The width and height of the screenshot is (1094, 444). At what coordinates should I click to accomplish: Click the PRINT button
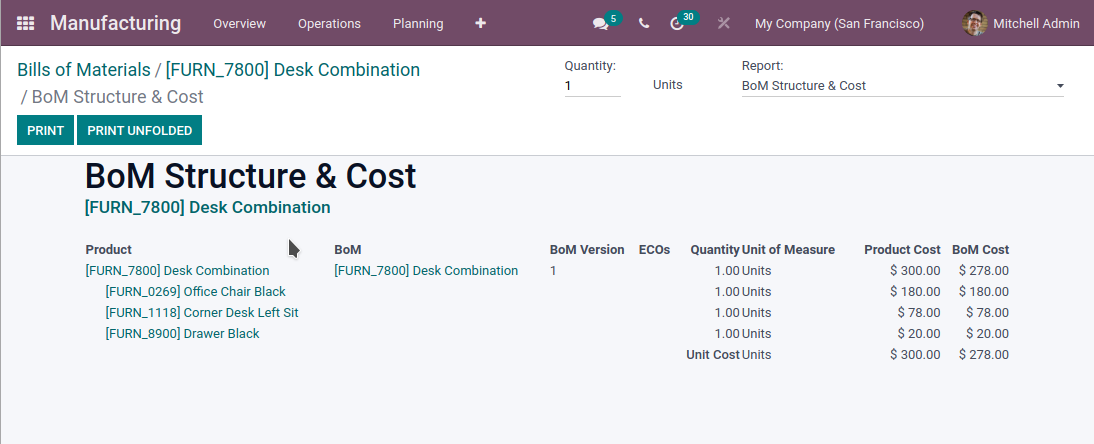45,131
